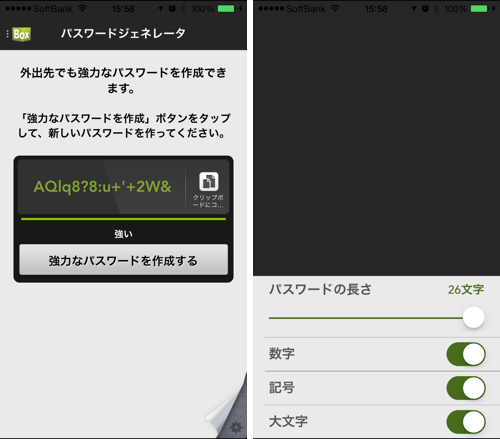This screenshot has width=500, height=439.
Task: Tap the menu dots beside Box logo
Action: coord(7,34)
